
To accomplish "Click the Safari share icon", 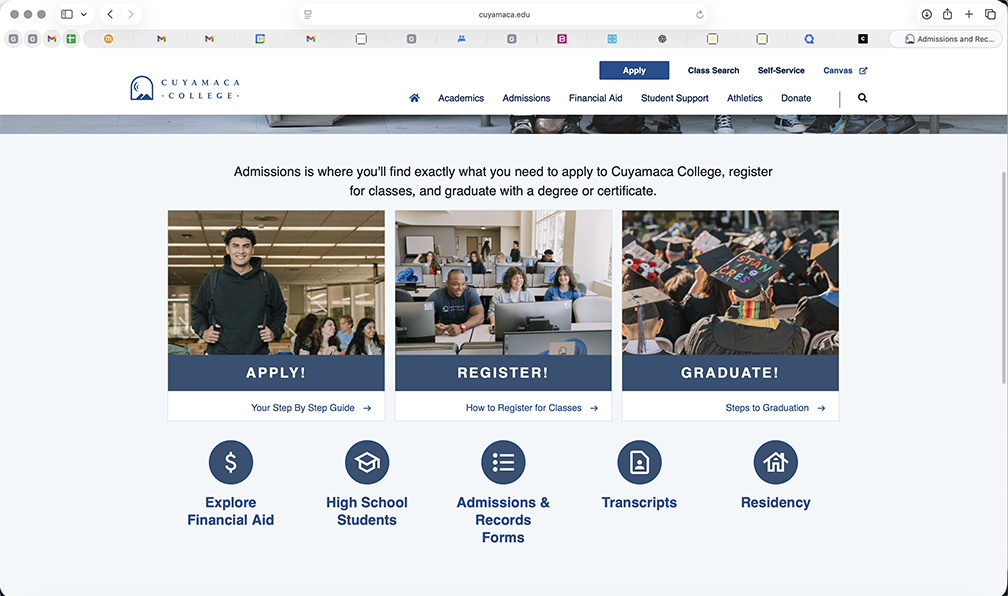I will pos(948,14).
